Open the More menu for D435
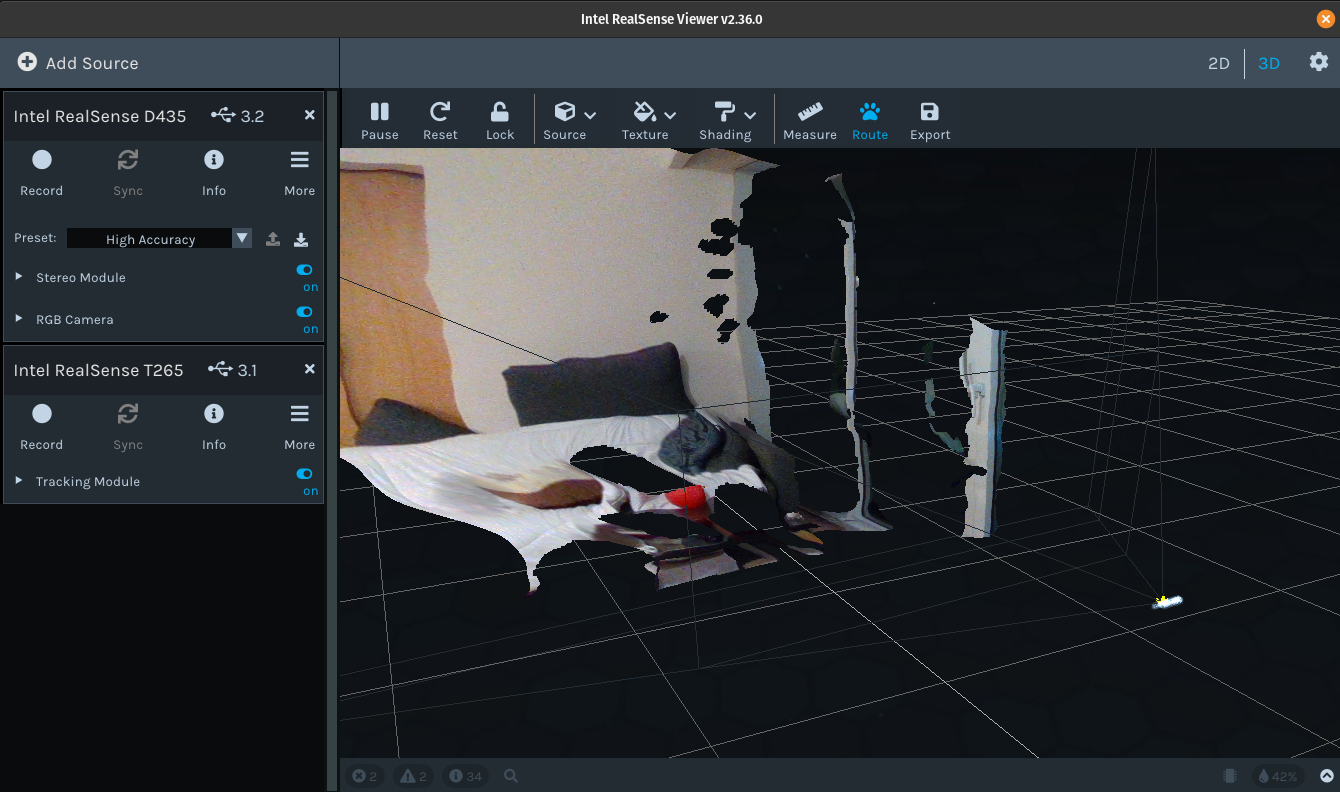1340x792 pixels. (299, 171)
